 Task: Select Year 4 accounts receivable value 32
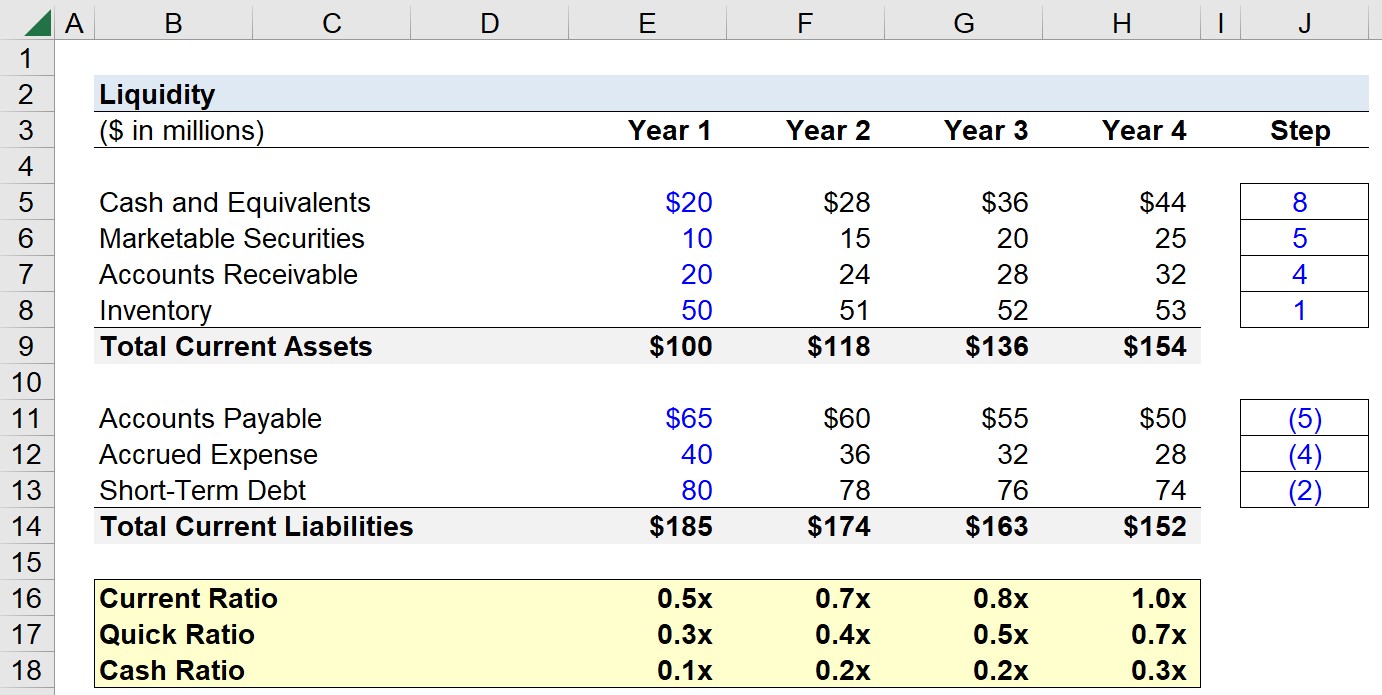pos(1171,275)
